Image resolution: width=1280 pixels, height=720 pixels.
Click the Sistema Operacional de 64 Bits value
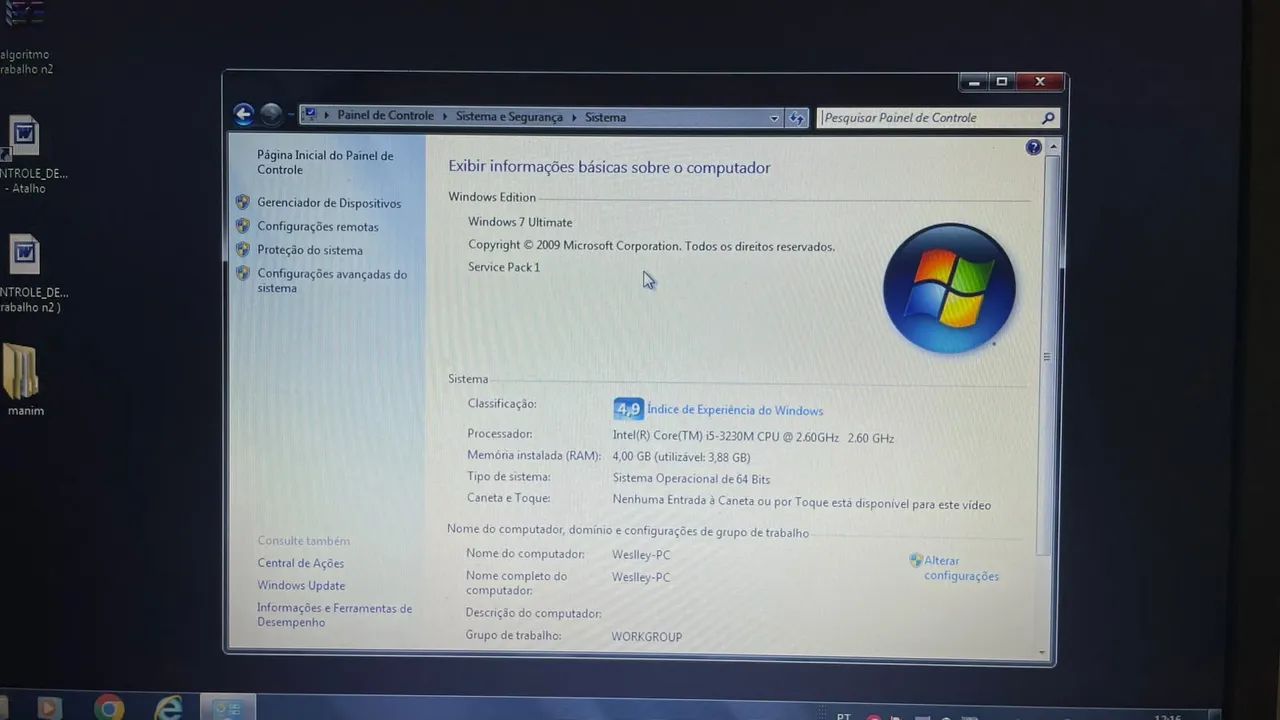[691, 479]
